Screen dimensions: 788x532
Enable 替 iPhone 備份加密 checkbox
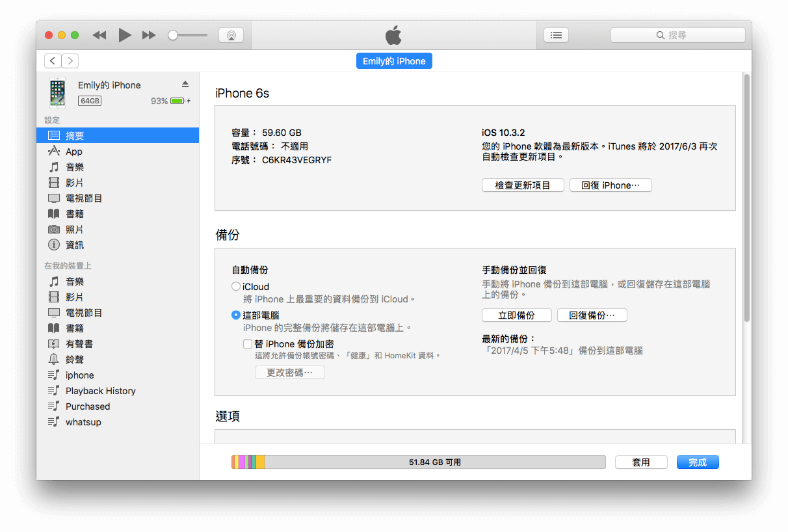click(248, 343)
